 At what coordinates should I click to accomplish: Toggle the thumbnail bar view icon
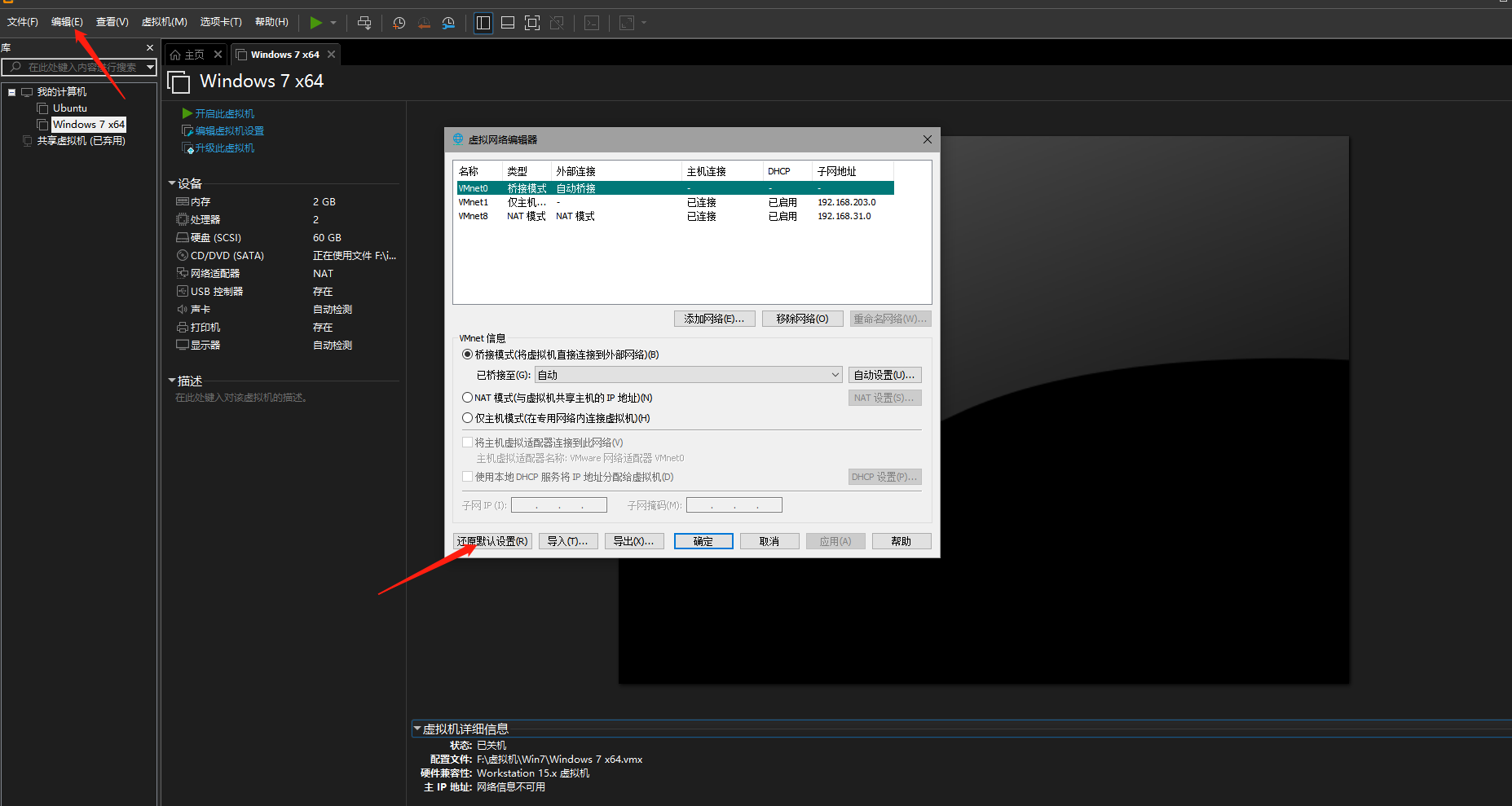pyautogui.click(x=508, y=23)
